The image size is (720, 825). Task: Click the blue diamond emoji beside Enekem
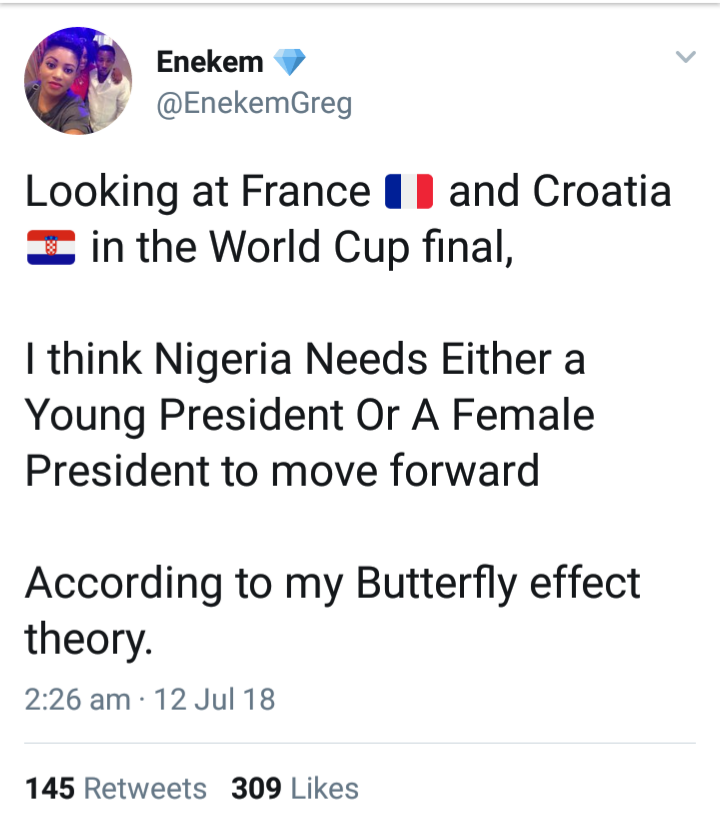click(288, 63)
